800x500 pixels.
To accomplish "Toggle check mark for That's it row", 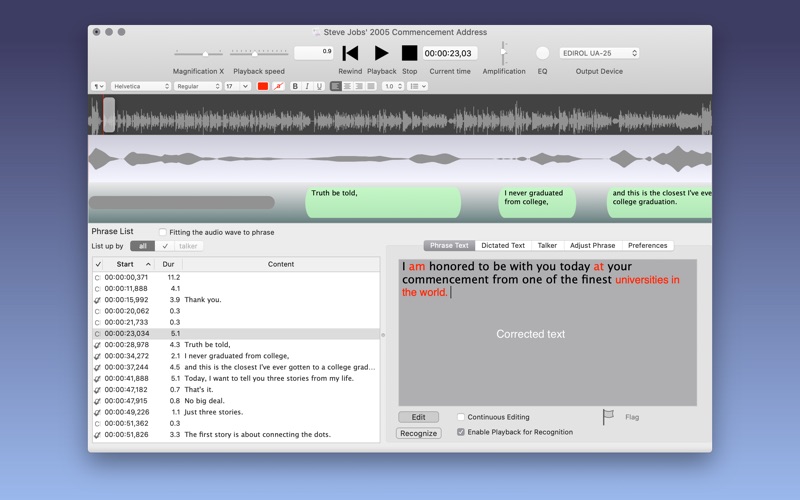I will tap(97, 390).
